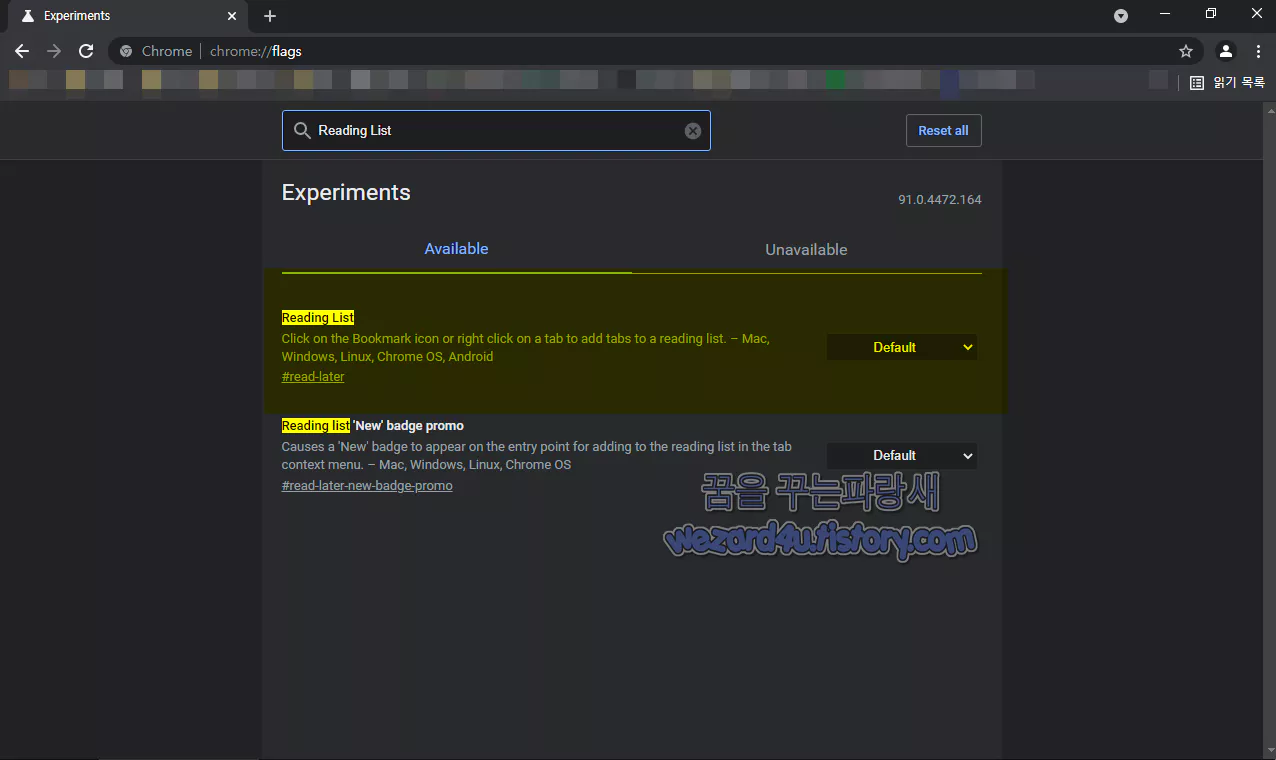Clear the Reading List search text
1276x760 pixels.
[x=693, y=131]
